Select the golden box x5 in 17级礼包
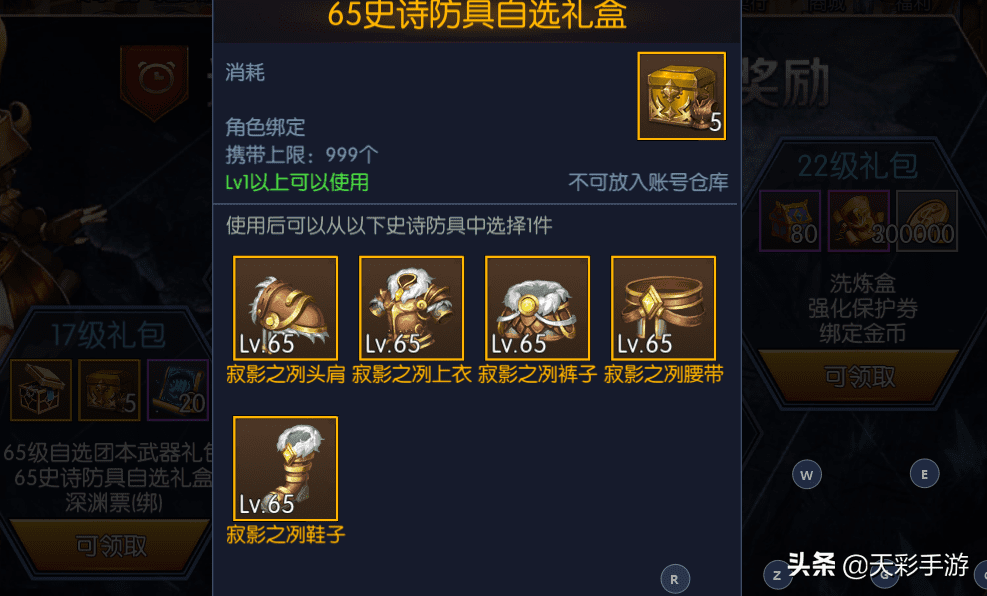Screen dimensions: 987x596 click(109, 390)
